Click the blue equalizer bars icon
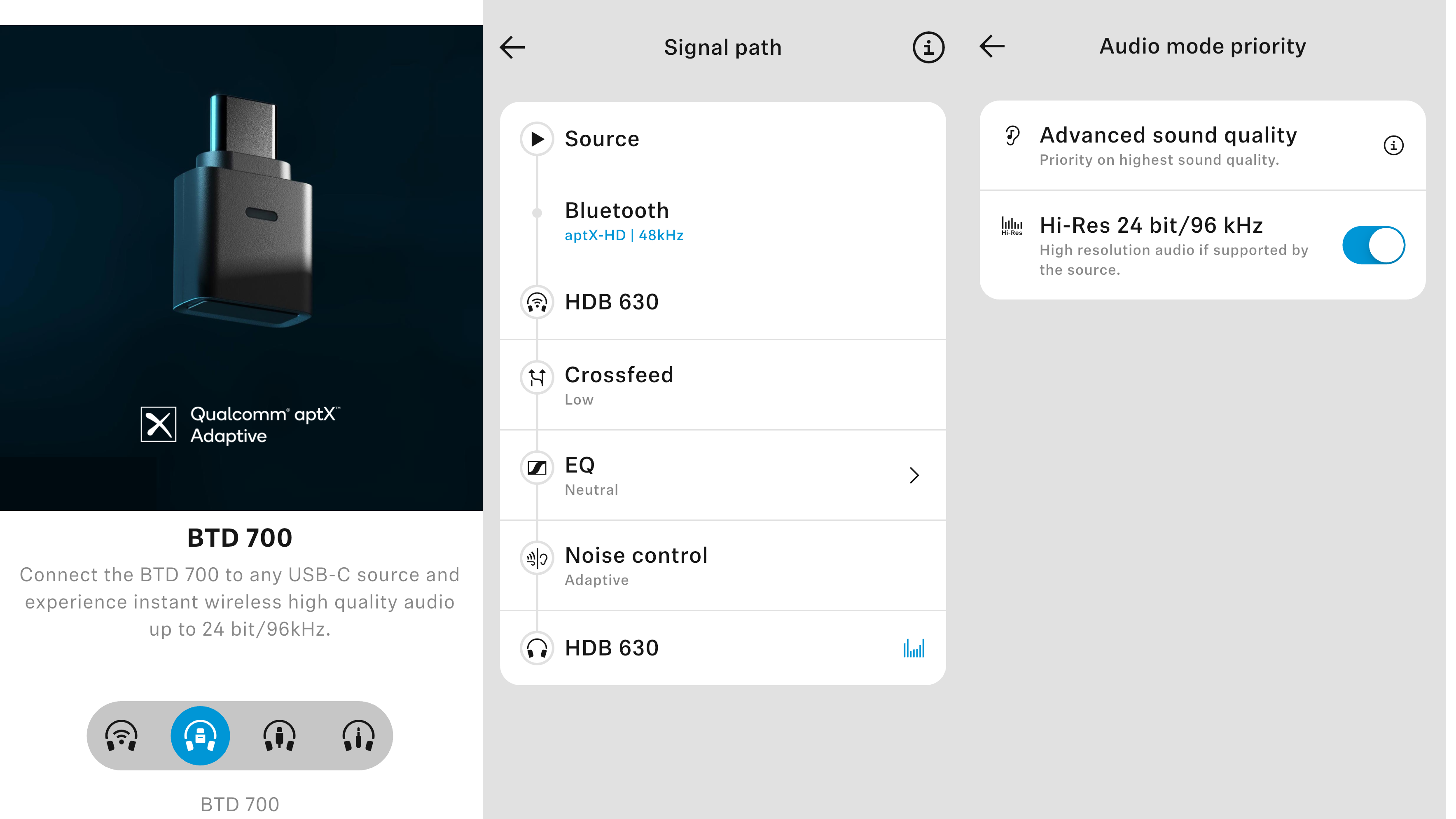1456x819 pixels. pos(914,648)
